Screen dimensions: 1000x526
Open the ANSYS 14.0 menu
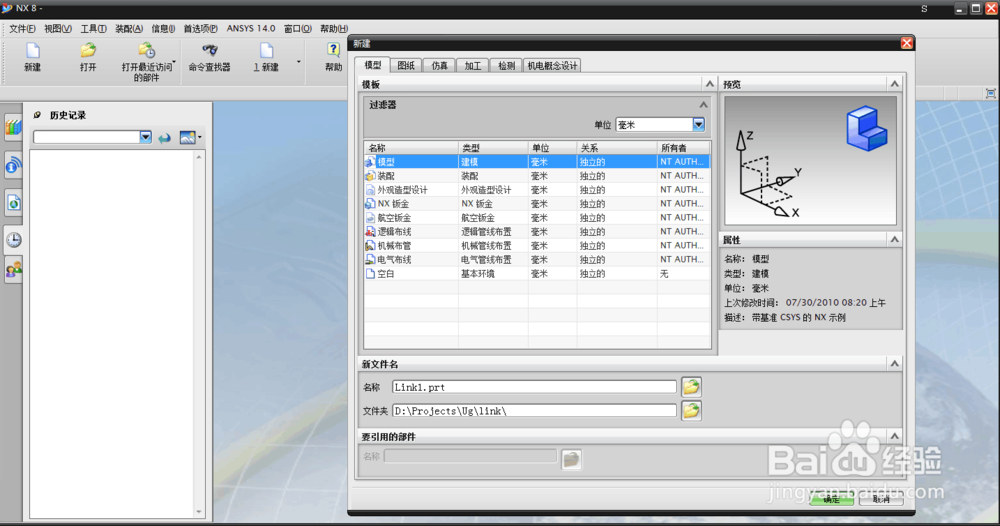[251, 29]
